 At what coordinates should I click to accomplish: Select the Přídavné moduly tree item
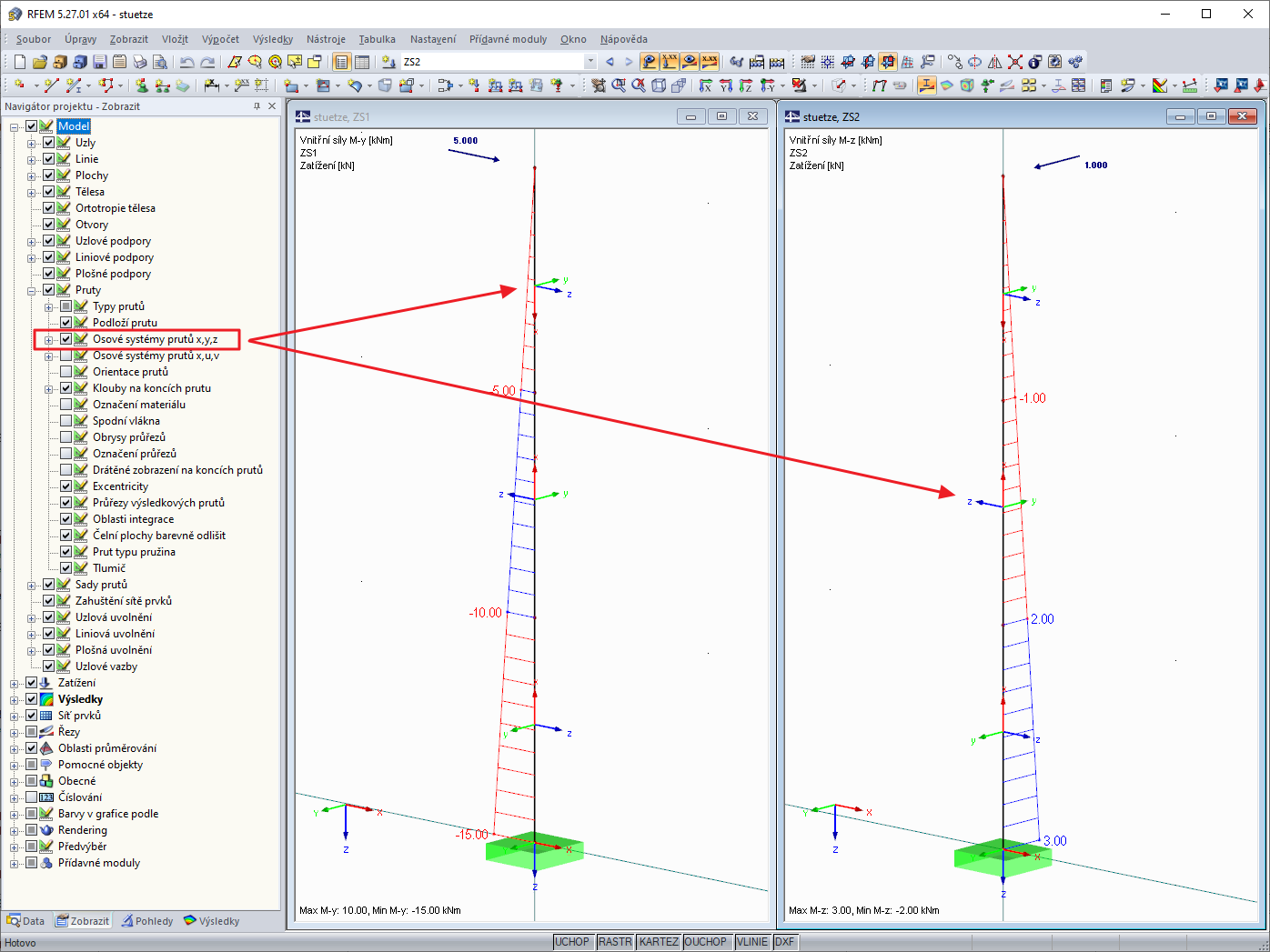coord(99,863)
